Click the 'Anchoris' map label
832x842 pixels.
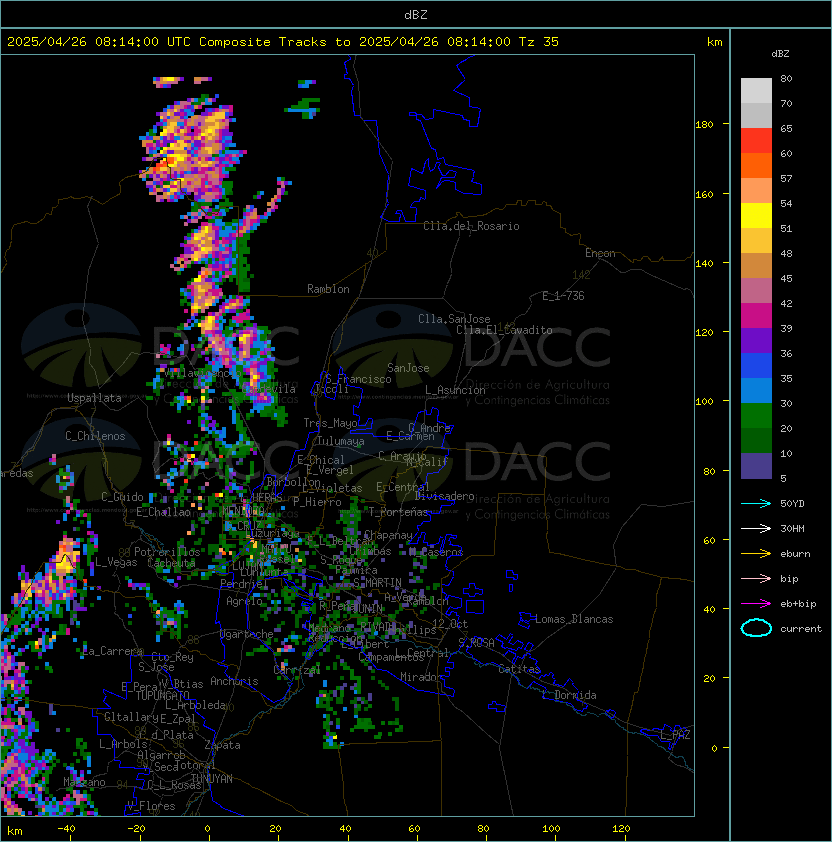click(234, 681)
